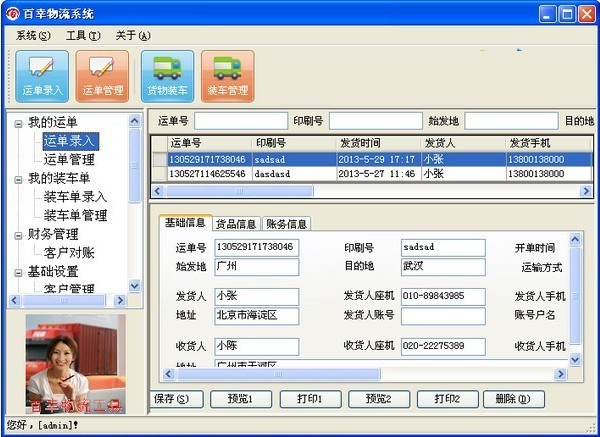Collapse the 我的装车单 tree node
This screenshot has height=437, width=600.
point(18,179)
